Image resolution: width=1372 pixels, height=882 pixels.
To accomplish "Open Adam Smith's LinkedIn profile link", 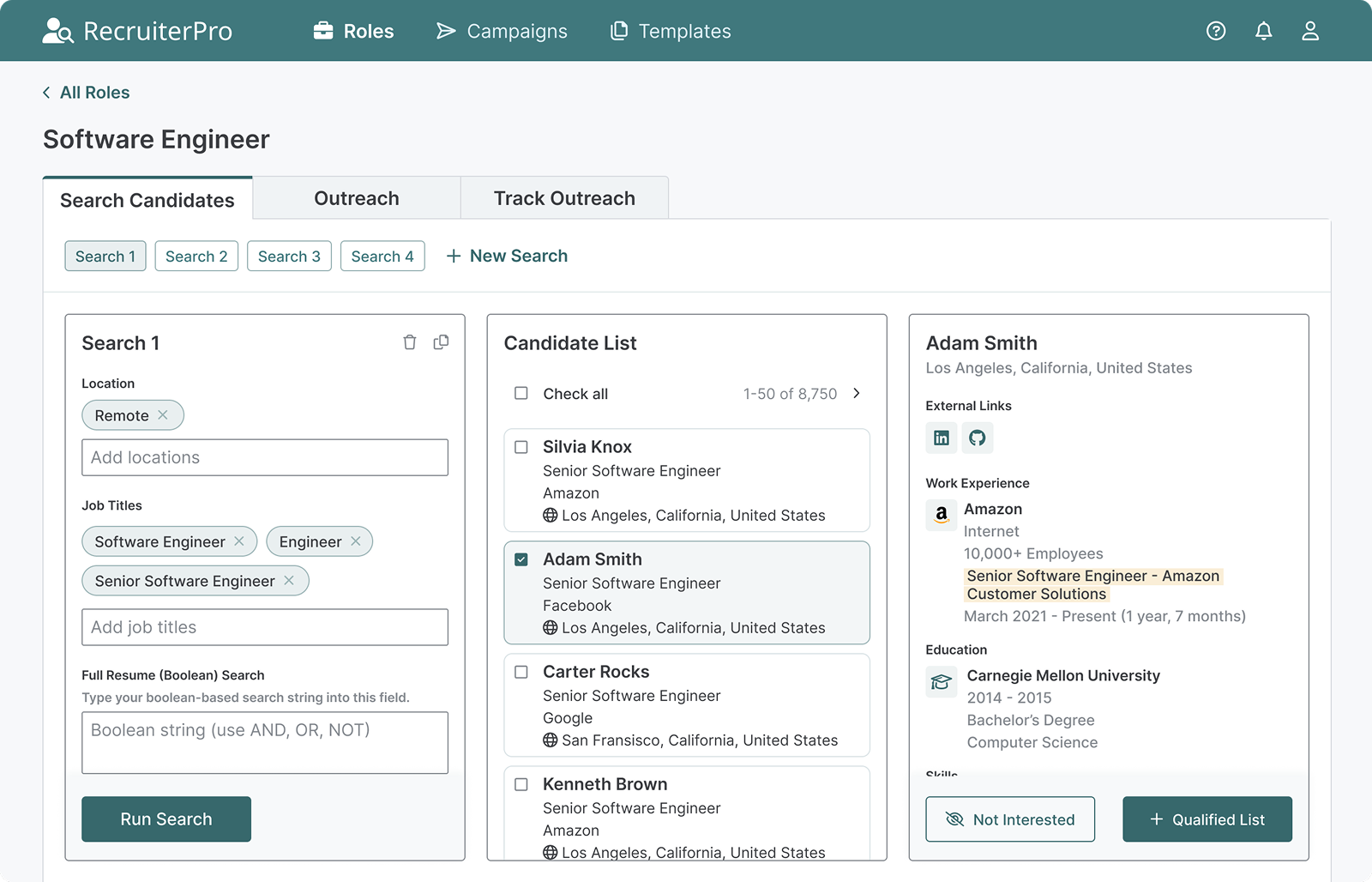I will 942,438.
